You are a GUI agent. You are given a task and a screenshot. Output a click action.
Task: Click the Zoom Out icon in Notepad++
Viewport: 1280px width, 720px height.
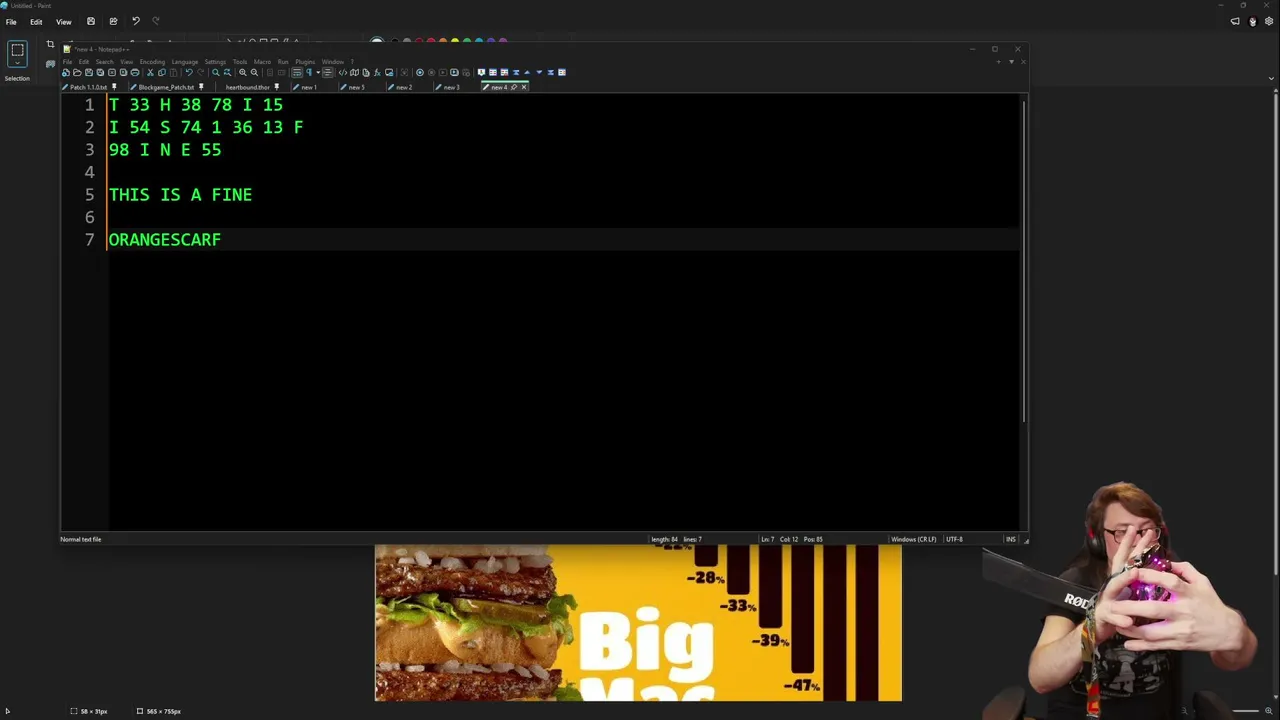[x=254, y=72]
